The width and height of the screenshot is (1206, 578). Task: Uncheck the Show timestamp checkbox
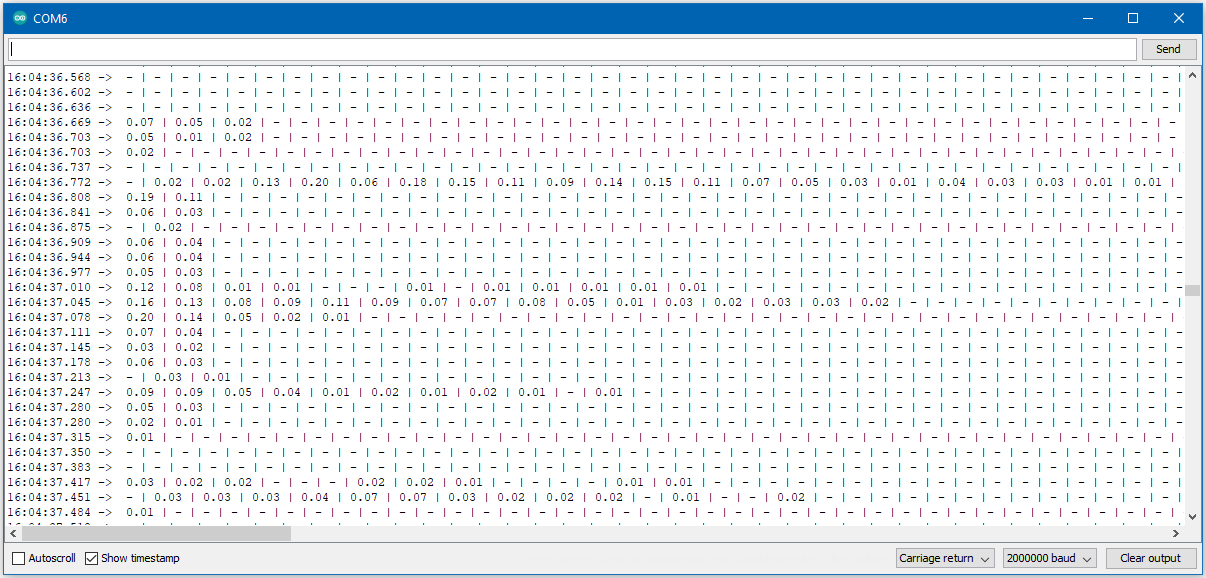(92, 558)
